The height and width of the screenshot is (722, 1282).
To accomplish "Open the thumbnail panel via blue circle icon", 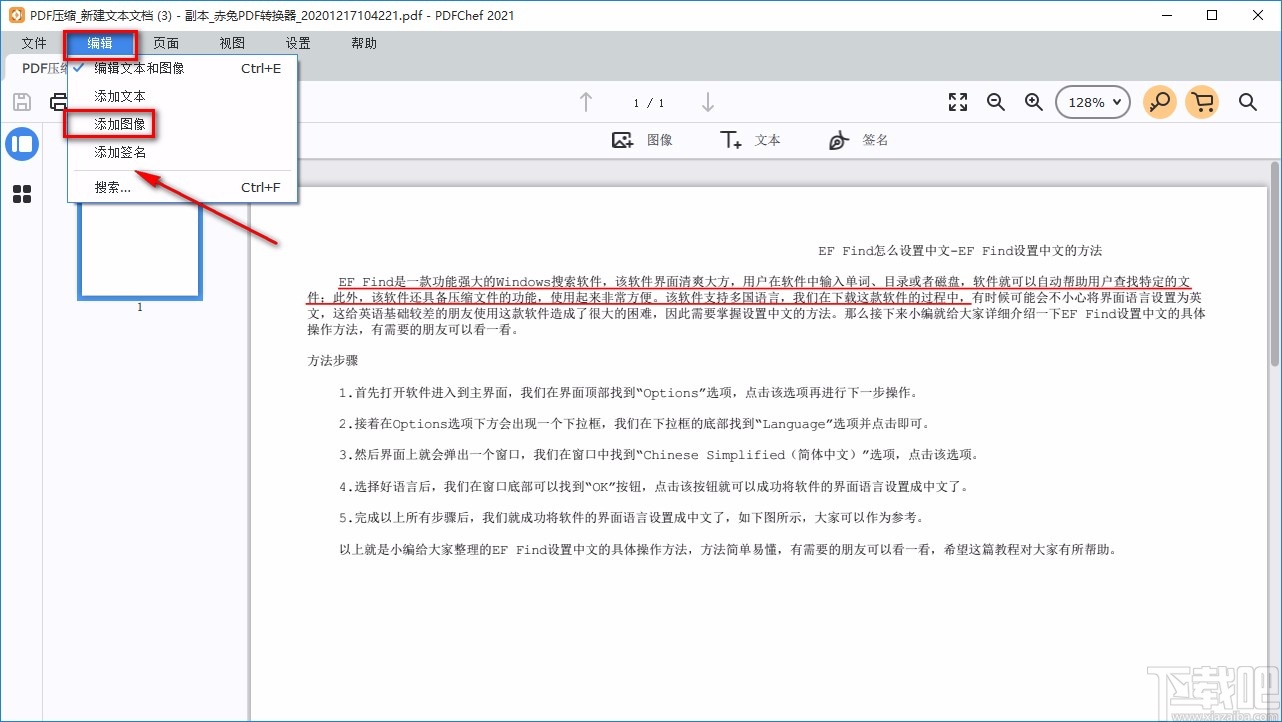I will tap(22, 144).
